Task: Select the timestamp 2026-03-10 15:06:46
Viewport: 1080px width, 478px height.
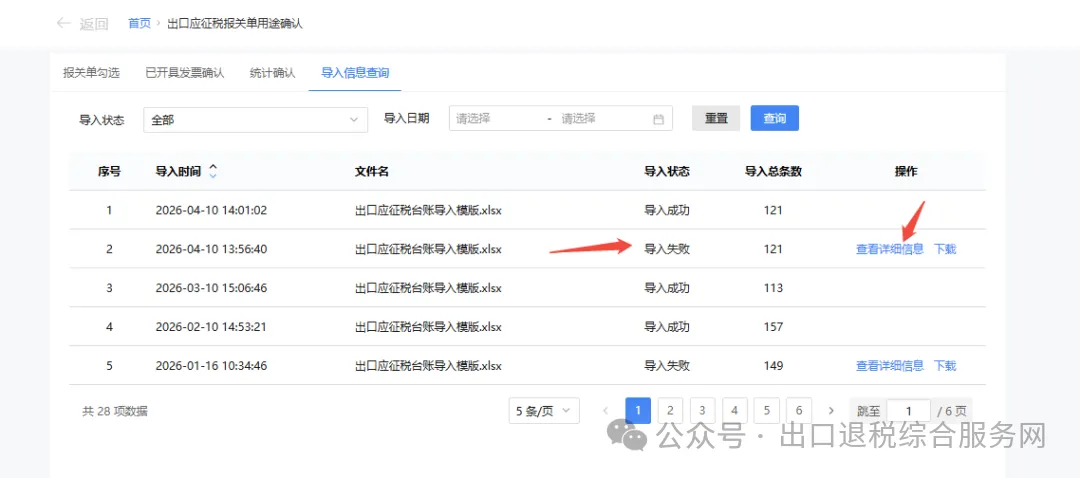Action: (211, 288)
